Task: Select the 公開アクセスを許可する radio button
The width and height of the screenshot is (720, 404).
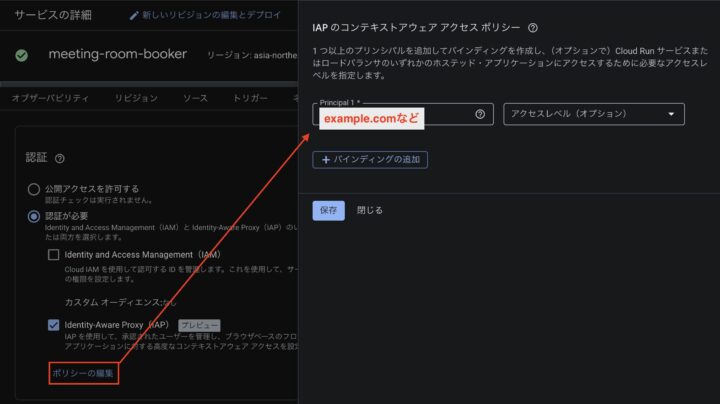Action: click(34, 188)
